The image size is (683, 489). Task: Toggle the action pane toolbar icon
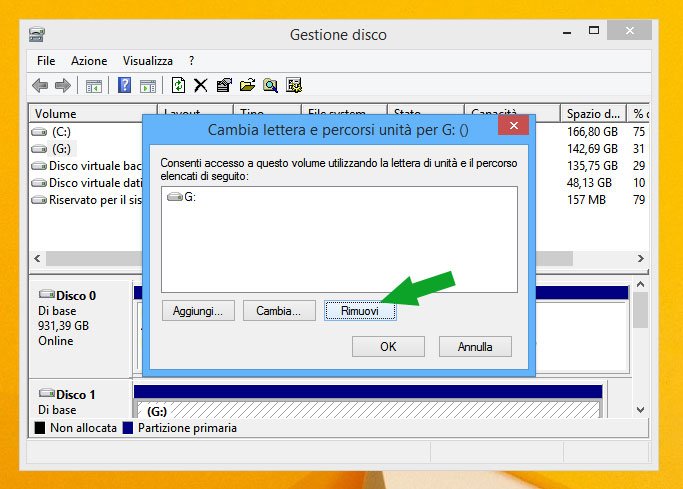pos(148,86)
